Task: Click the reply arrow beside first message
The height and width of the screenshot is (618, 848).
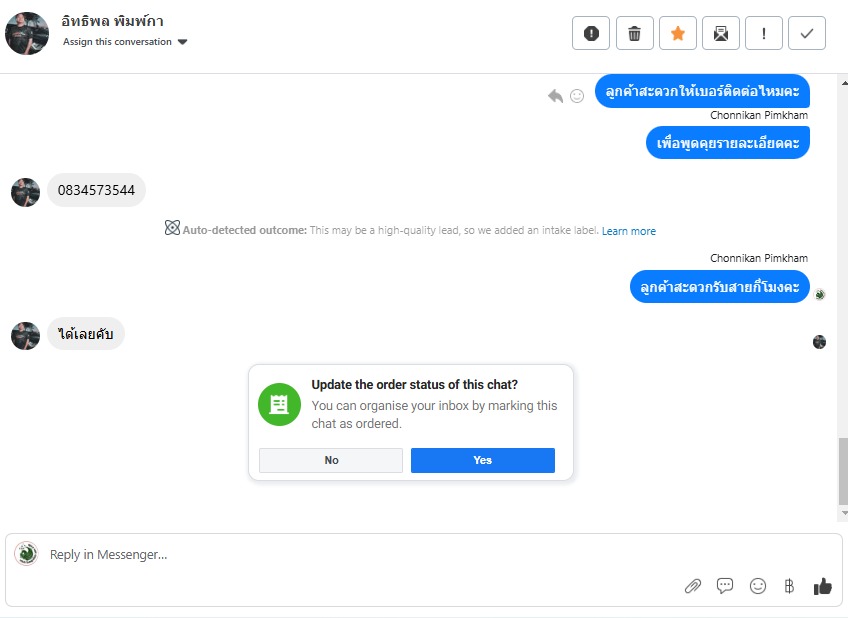Action: tap(555, 96)
